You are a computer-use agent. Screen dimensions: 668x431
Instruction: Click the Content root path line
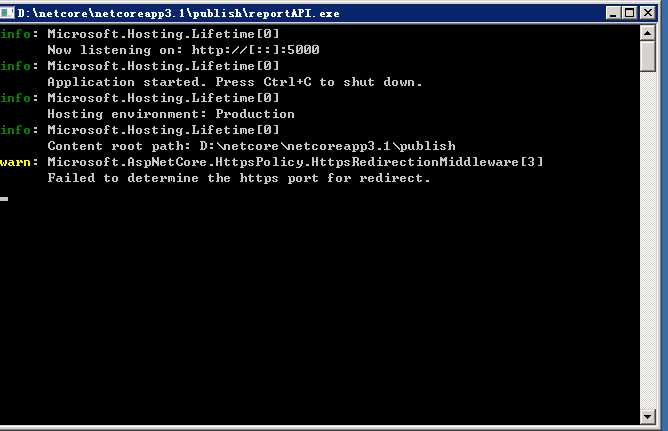pyautogui.click(x=251, y=146)
